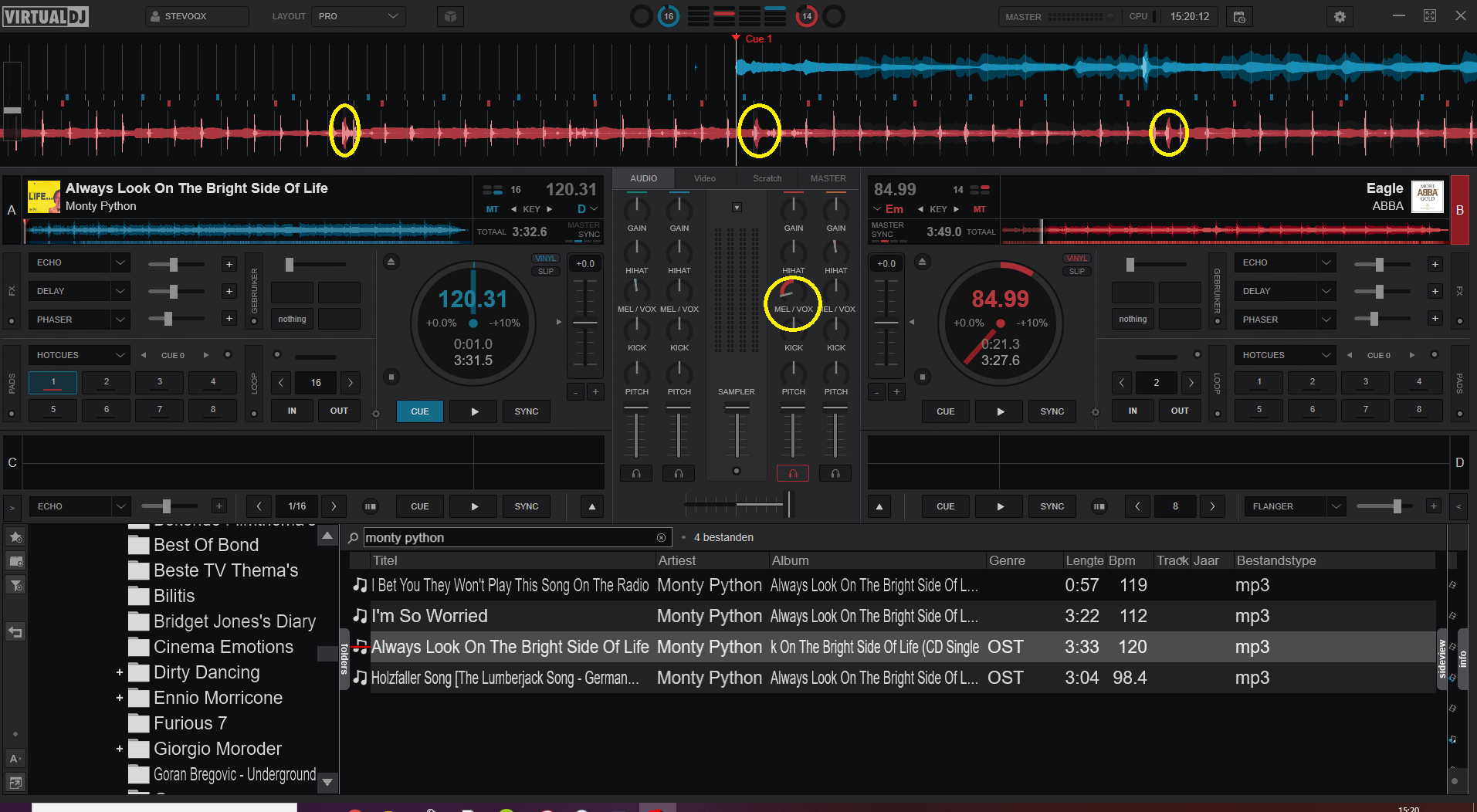
Task: Click the STEVOQX user login button
Action: (x=197, y=16)
